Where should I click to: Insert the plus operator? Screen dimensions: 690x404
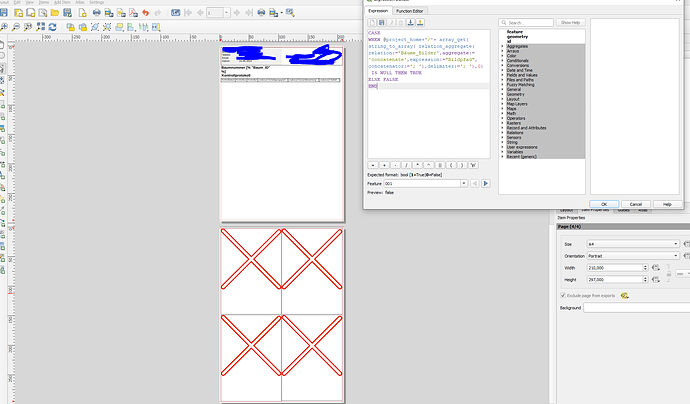point(384,165)
